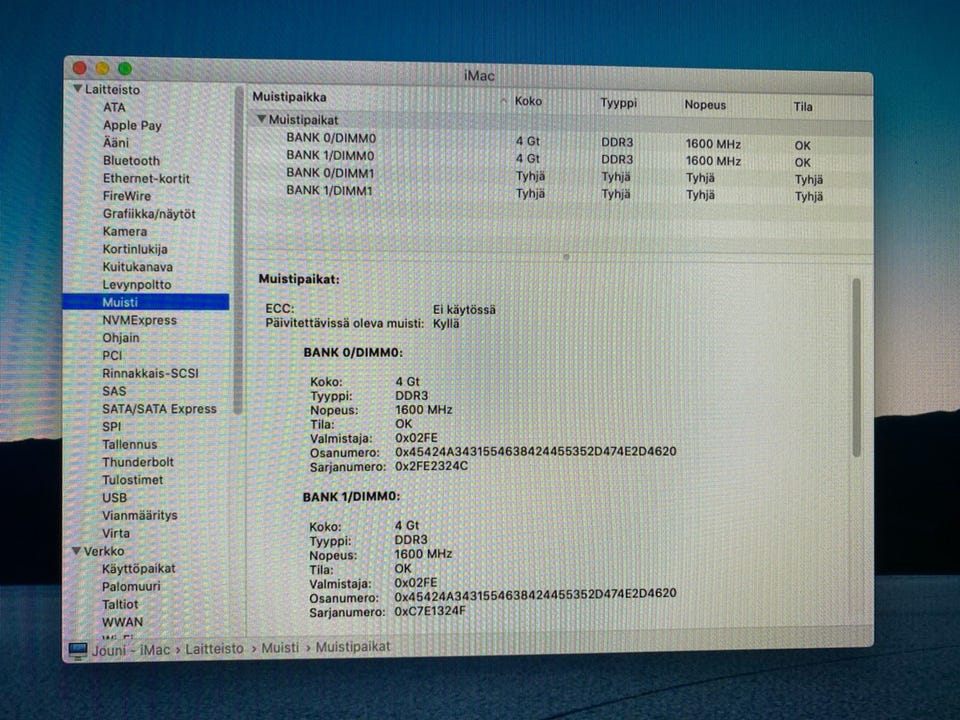The image size is (960, 720).
Task: Click the yellow minimize window button
Action: [102, 68]
